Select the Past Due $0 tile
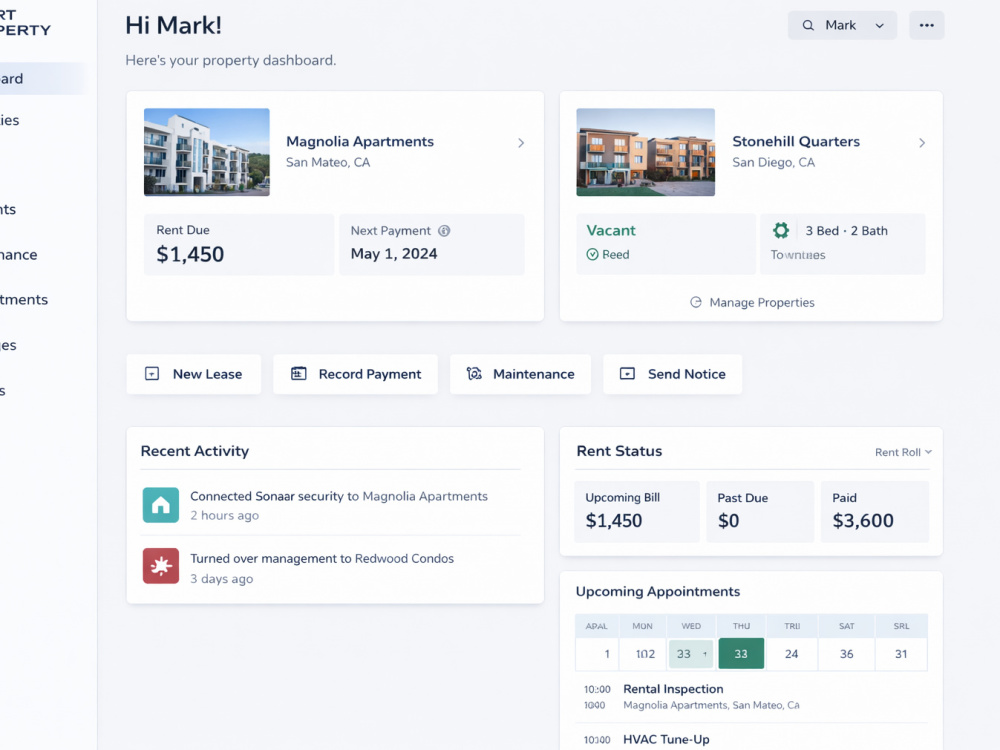Image resolution: width=1000 pixels, height=750 pixels. click(x=760, y=512)
